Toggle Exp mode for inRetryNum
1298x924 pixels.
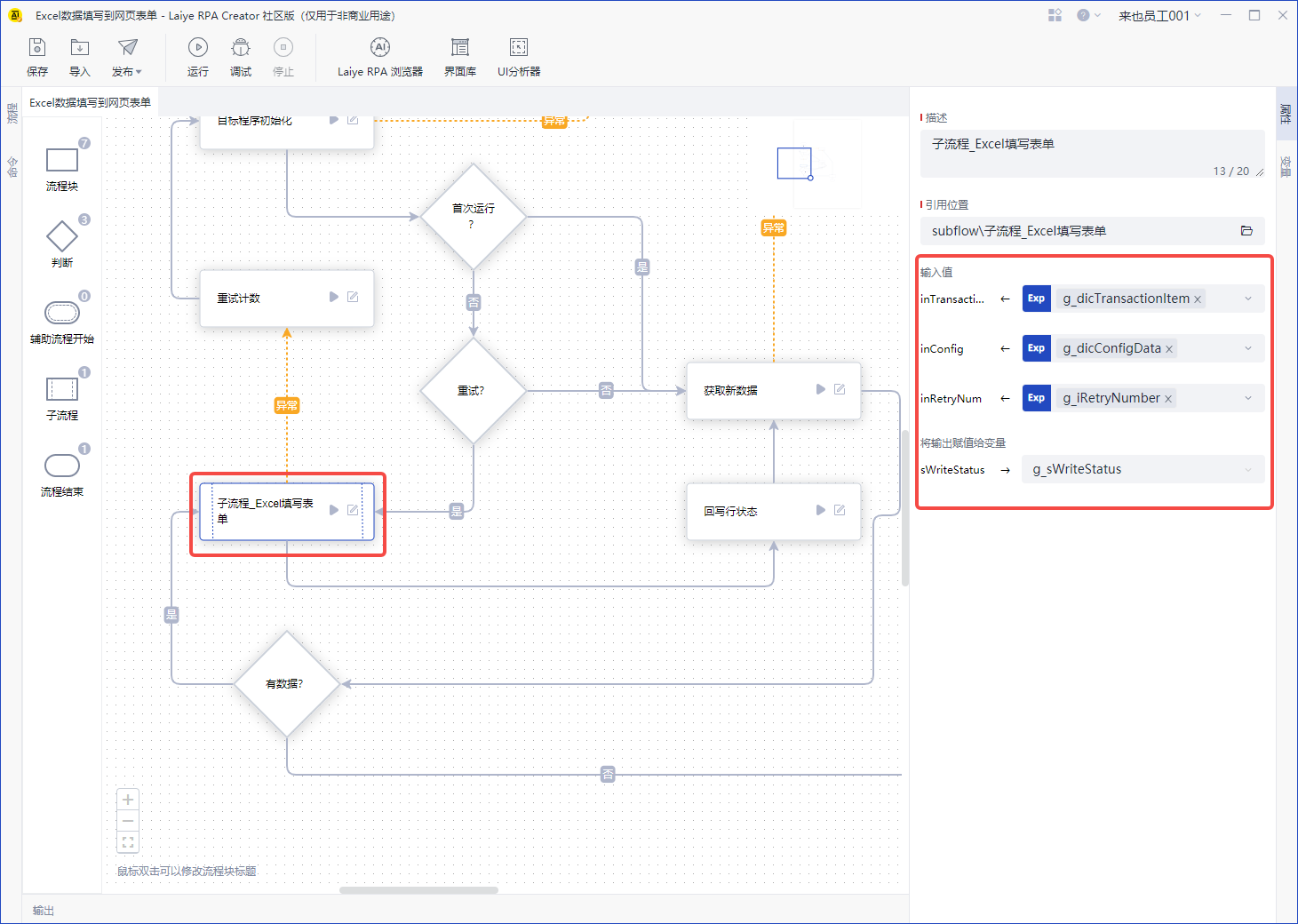[x=1037, y=398]
